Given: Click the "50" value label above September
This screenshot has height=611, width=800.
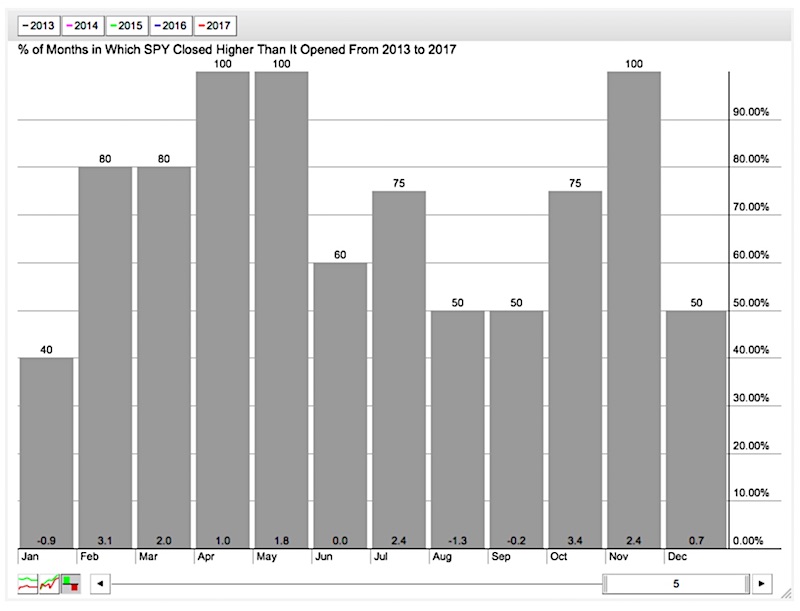Looking at the screenshot, I should point(516,303).
